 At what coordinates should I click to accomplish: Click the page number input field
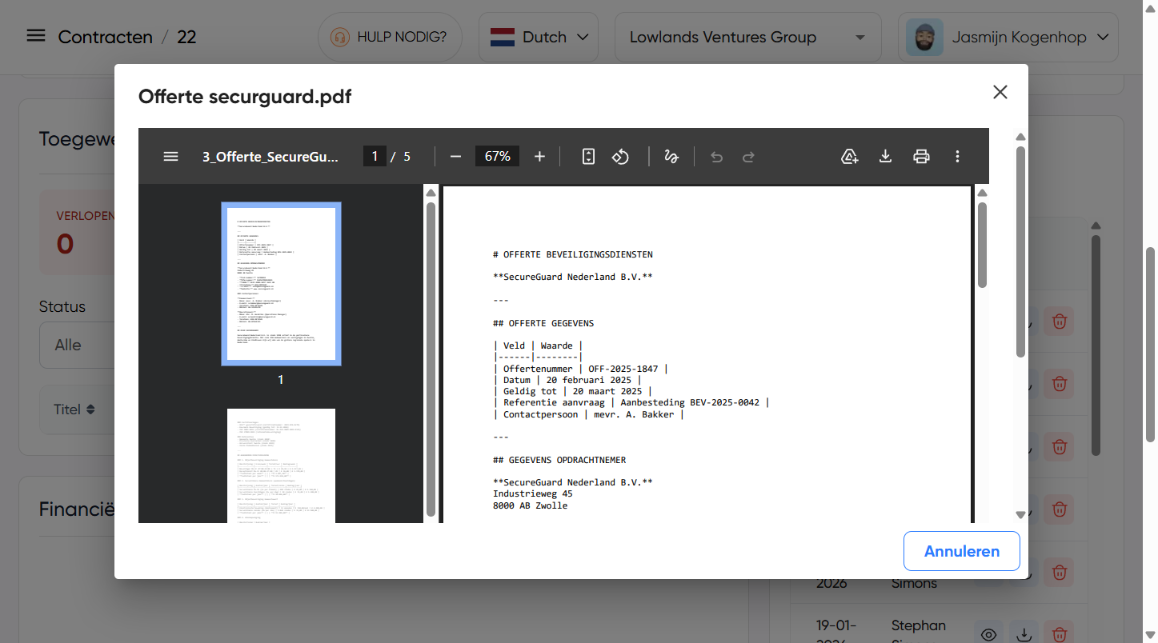tap(374, 156)
